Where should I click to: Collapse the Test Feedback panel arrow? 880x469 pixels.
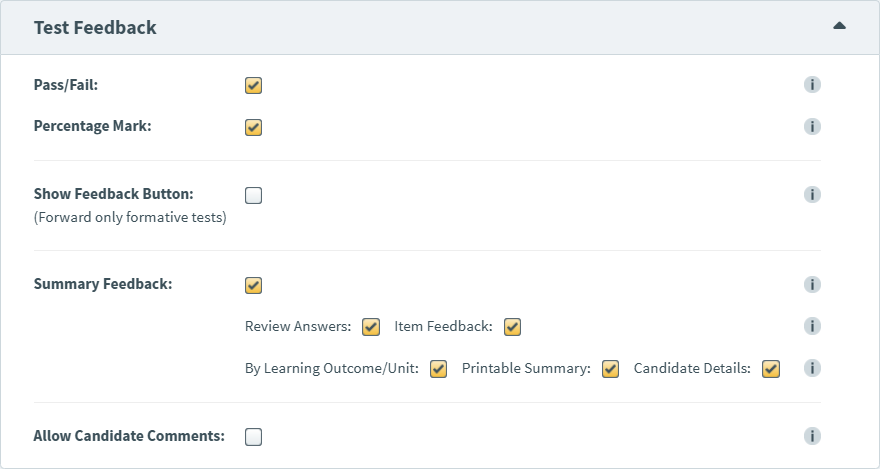839,26
